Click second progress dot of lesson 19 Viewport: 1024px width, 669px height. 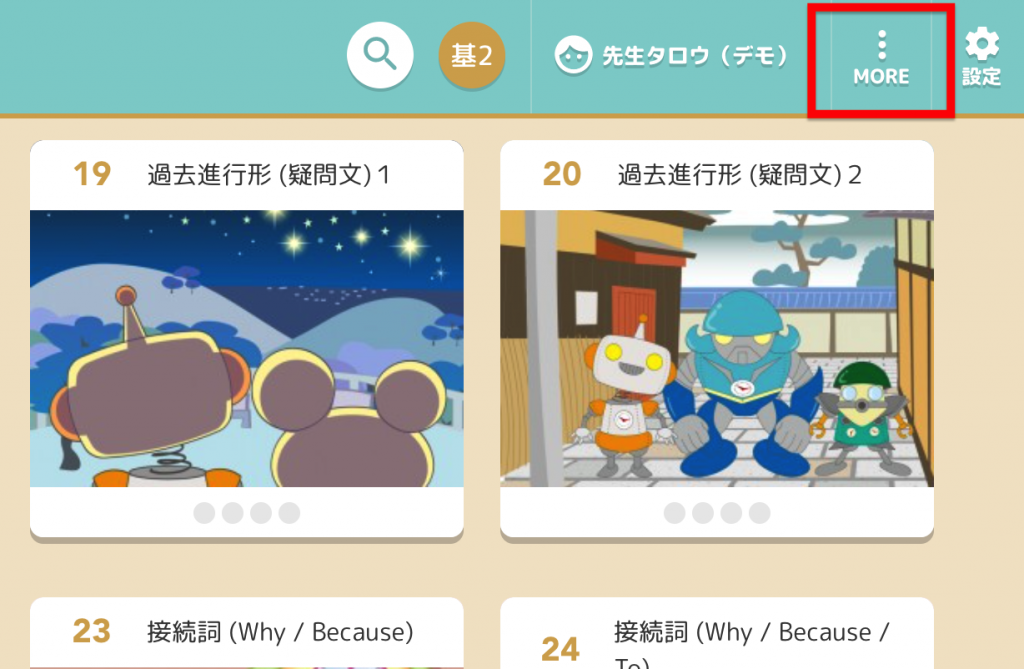(x=232, y=513)
